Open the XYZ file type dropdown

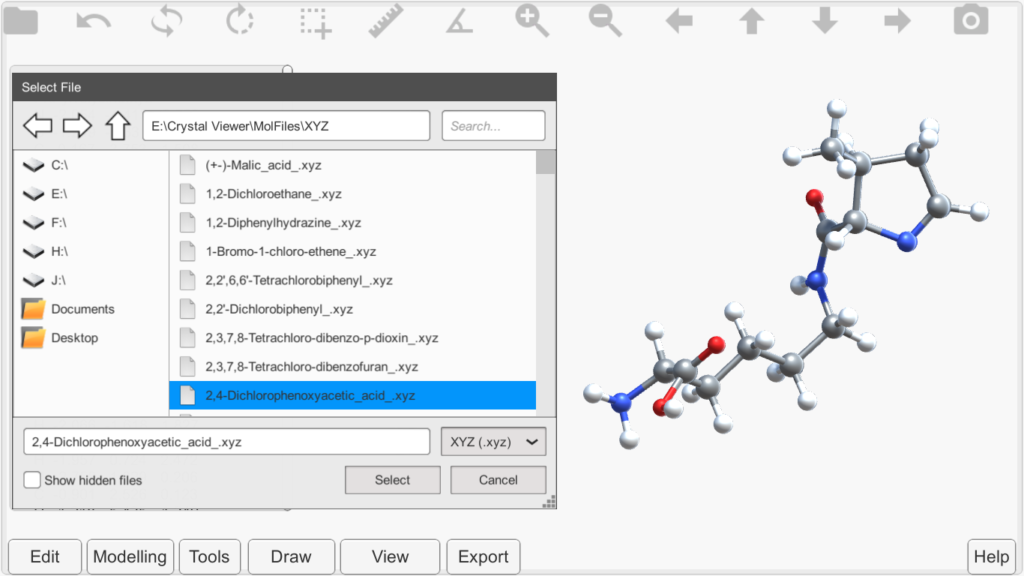[492, 441]
